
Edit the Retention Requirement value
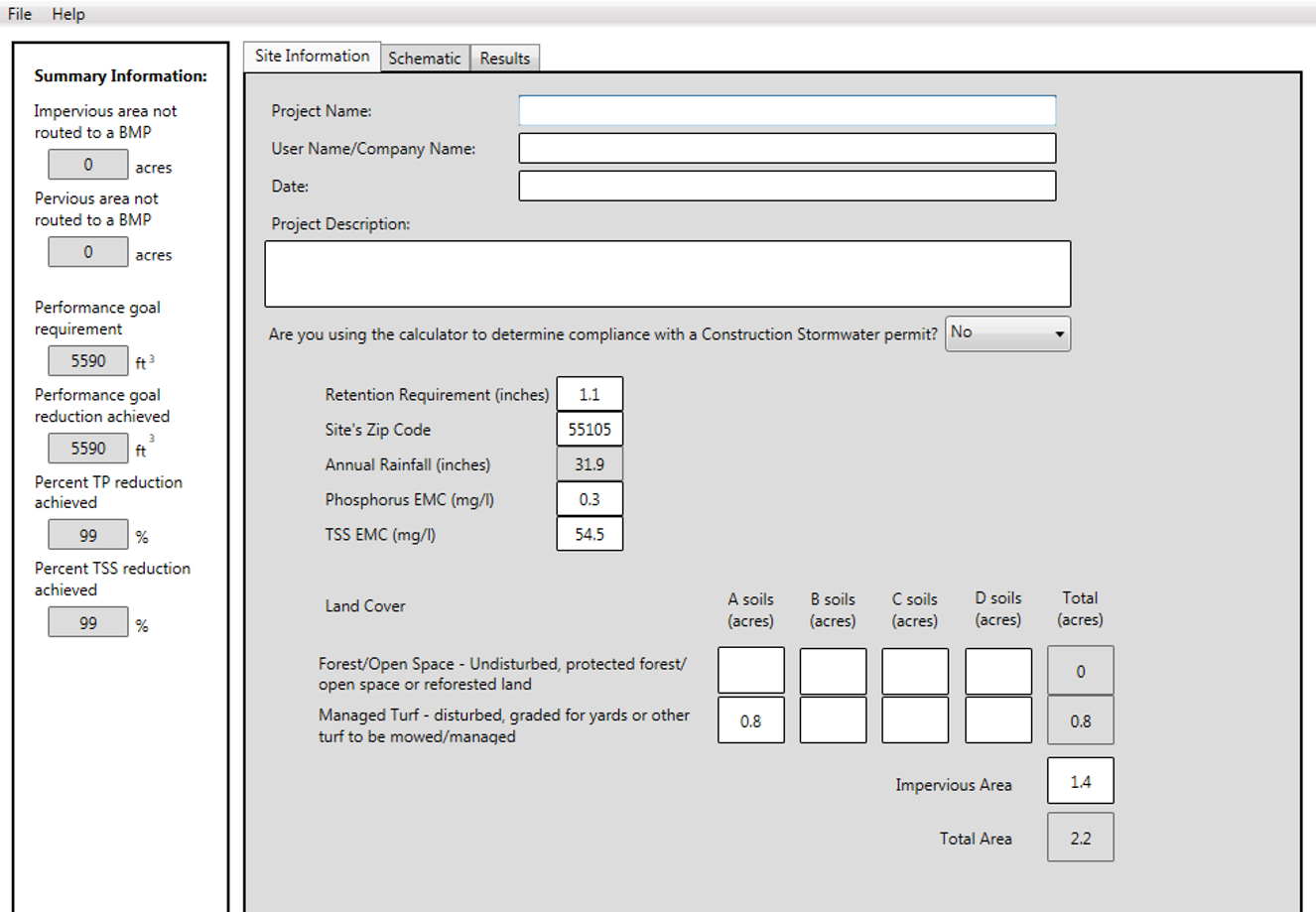pos(592,393)
